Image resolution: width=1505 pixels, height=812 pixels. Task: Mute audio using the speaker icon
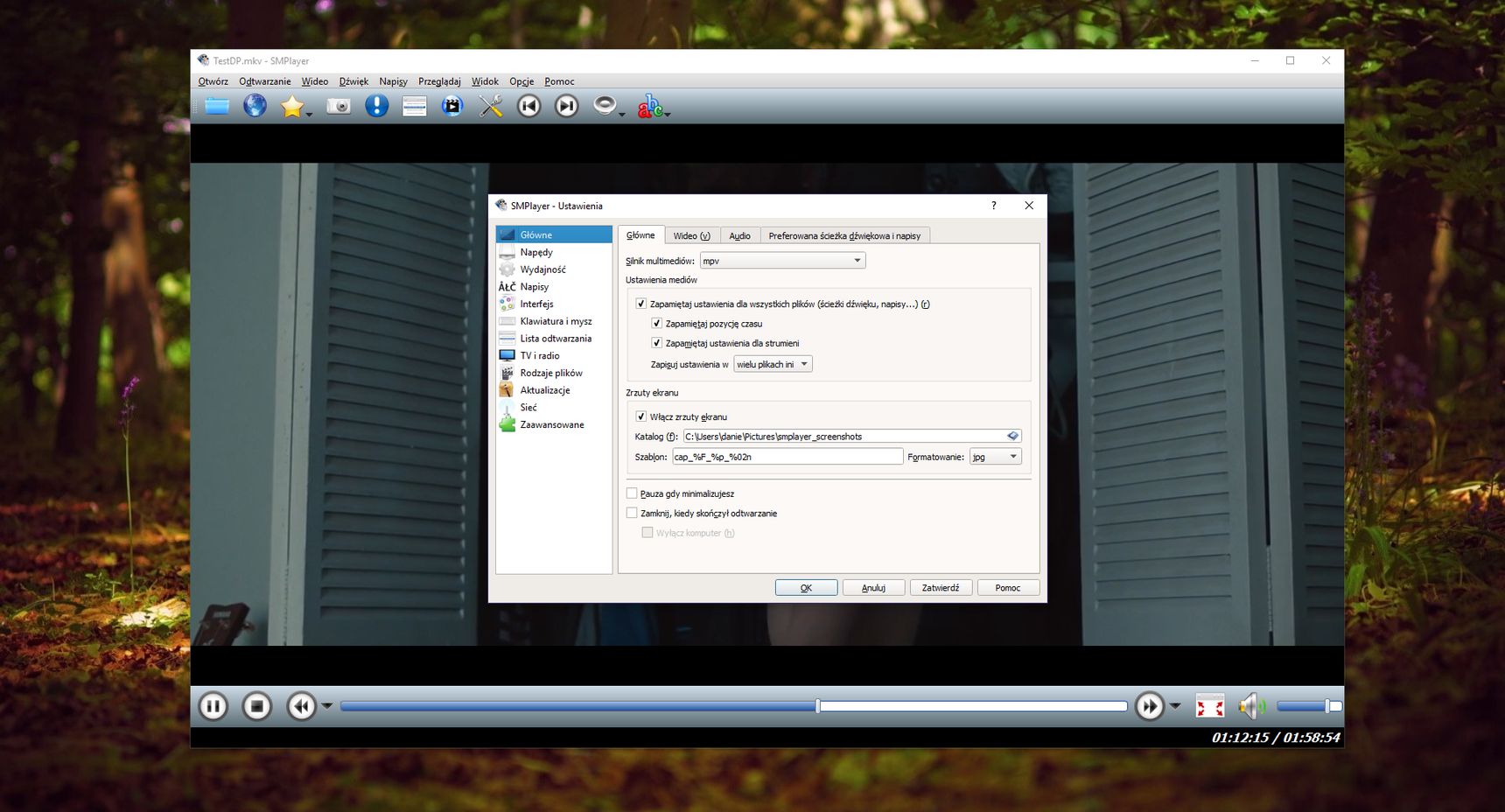point(1251,706)
